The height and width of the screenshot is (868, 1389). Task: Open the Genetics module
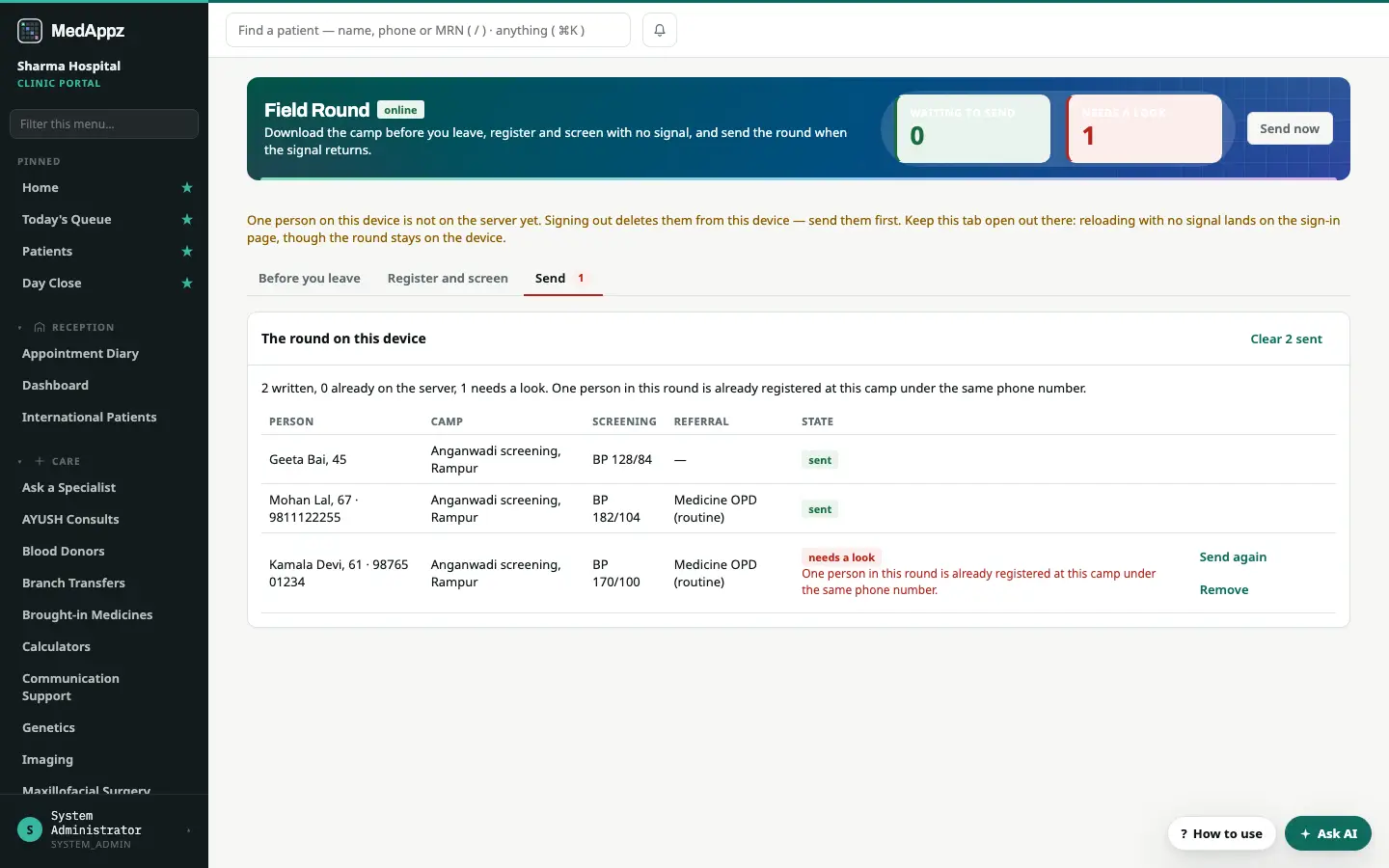pos(48,728)
